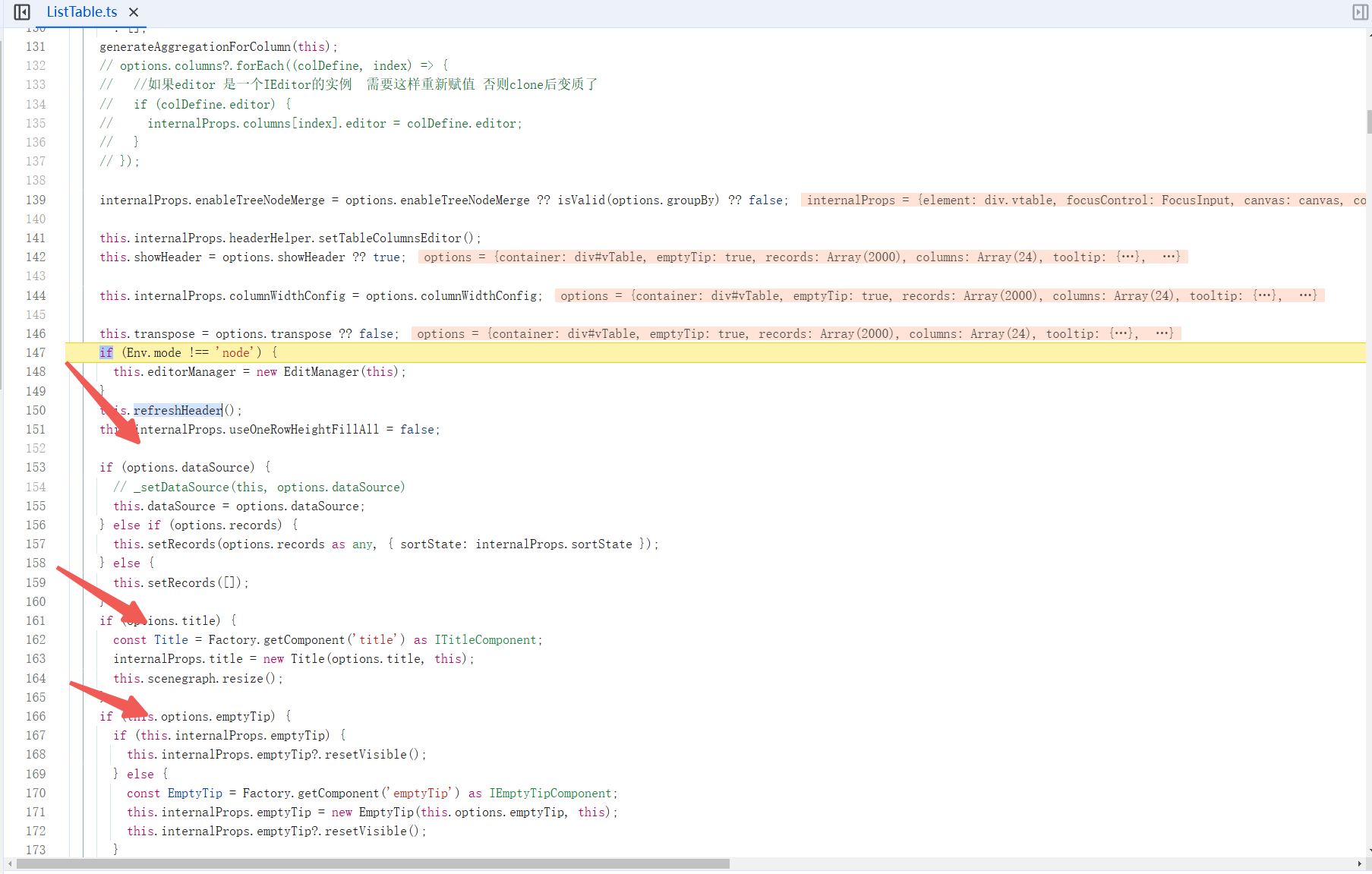Set a breakpoint on line 141
The image size is (1372, 874).
(36, 238)
